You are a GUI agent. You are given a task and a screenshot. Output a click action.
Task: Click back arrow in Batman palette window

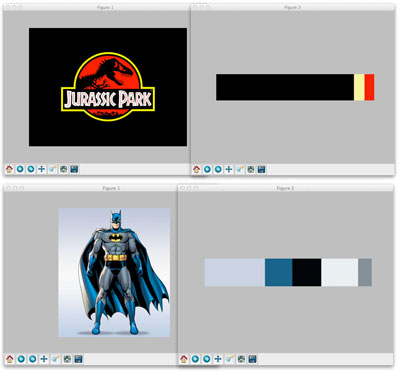(x=195, y=359)
